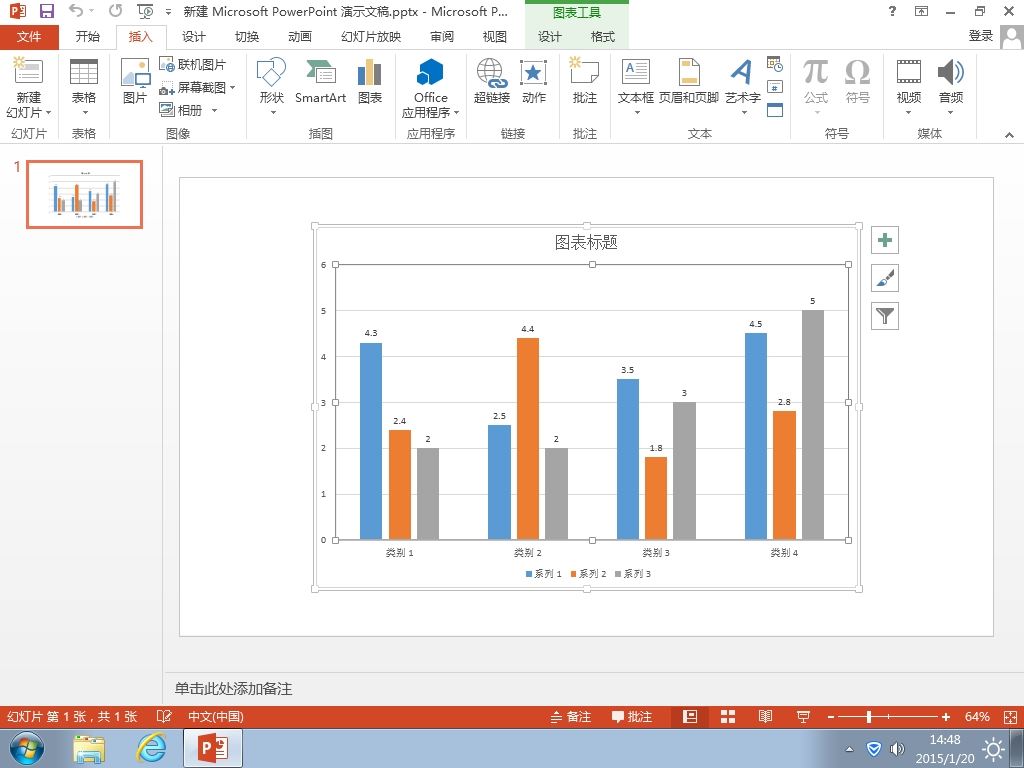This screenshot has height=768, width=1024.
Task: Open the WordArt (艺术字) gallery
Action: [x=742, y=72]
